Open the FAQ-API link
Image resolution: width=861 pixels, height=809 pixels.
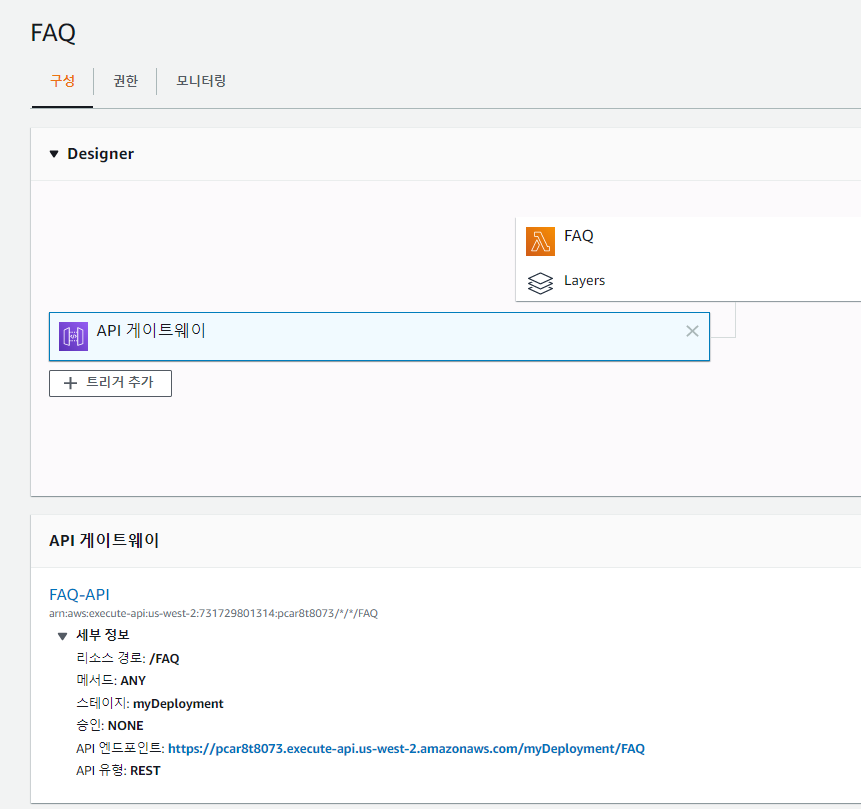[79, 595]
